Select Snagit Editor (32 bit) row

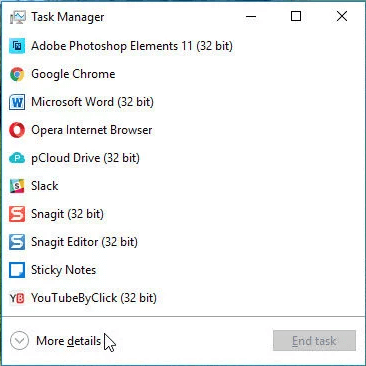pyautogui.click(x=183, y=242)
